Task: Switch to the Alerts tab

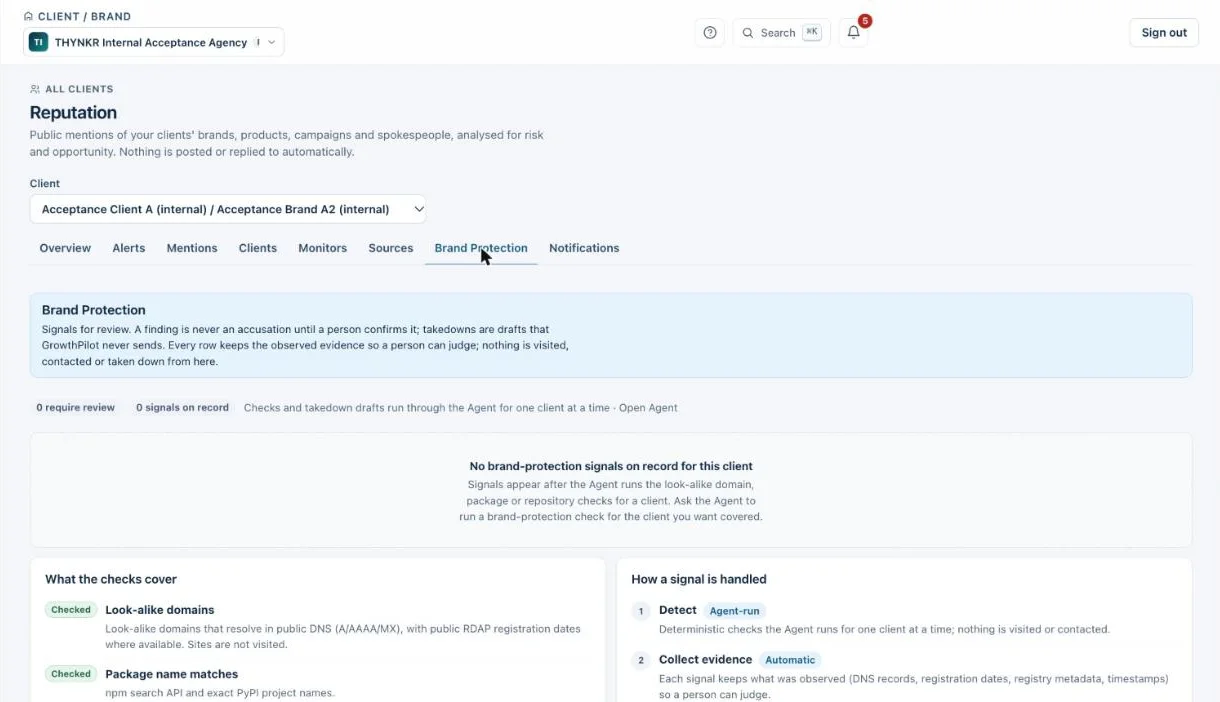Action: coord(129,248)
